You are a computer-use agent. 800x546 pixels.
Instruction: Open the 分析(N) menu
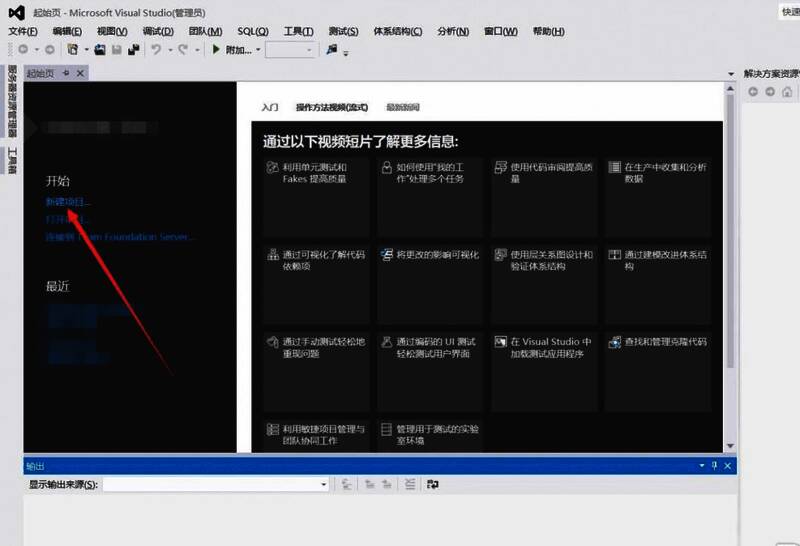tap(453, 32)
